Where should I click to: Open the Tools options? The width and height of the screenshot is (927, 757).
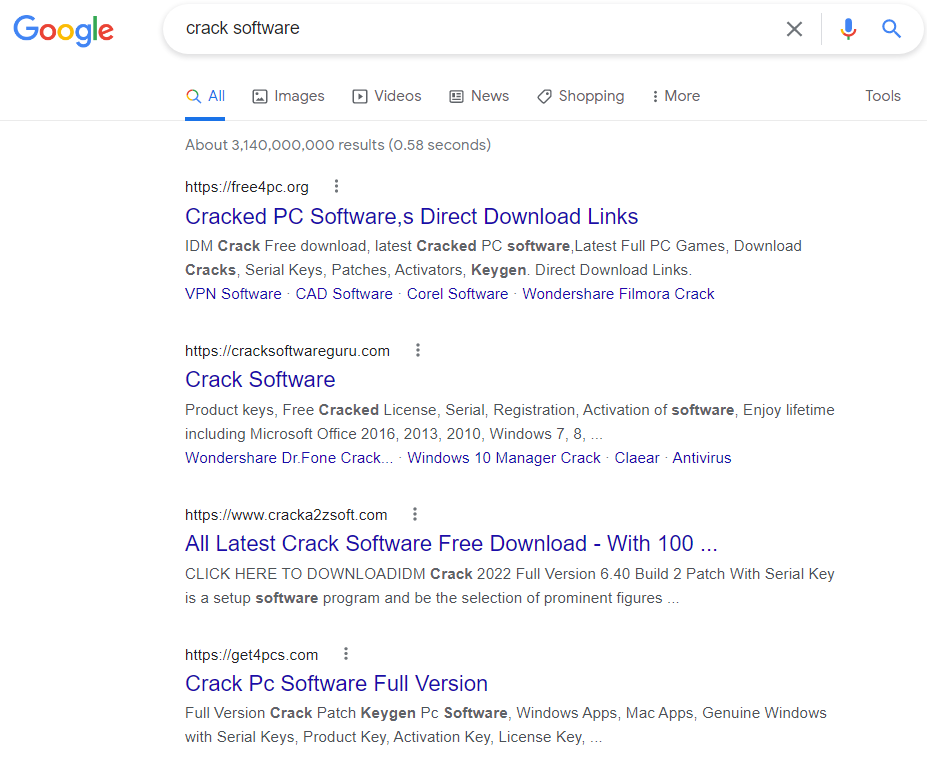tap(882, 96)
